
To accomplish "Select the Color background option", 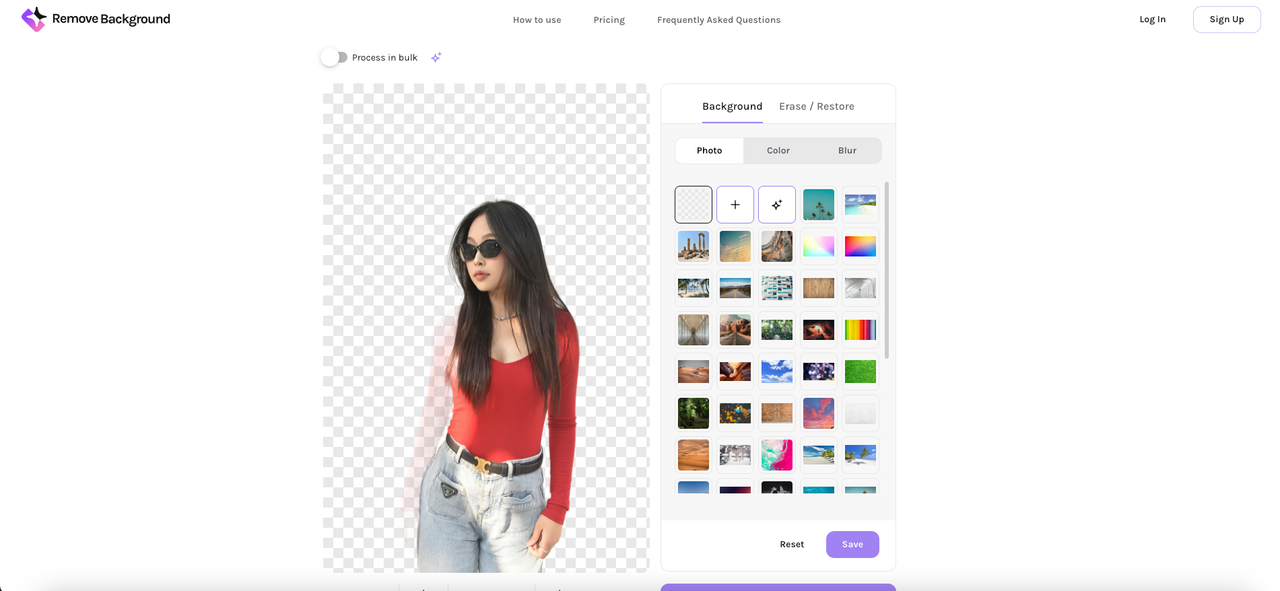I will point(778,151).
